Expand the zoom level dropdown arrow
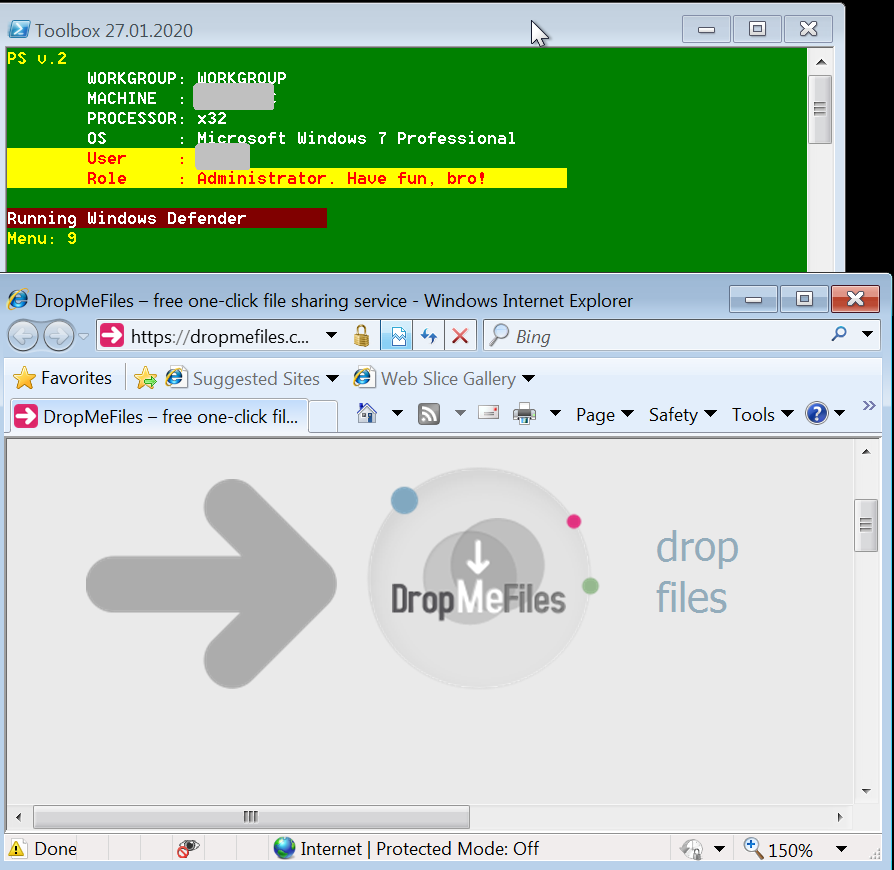Screen dimensions: 894x870 841,849
